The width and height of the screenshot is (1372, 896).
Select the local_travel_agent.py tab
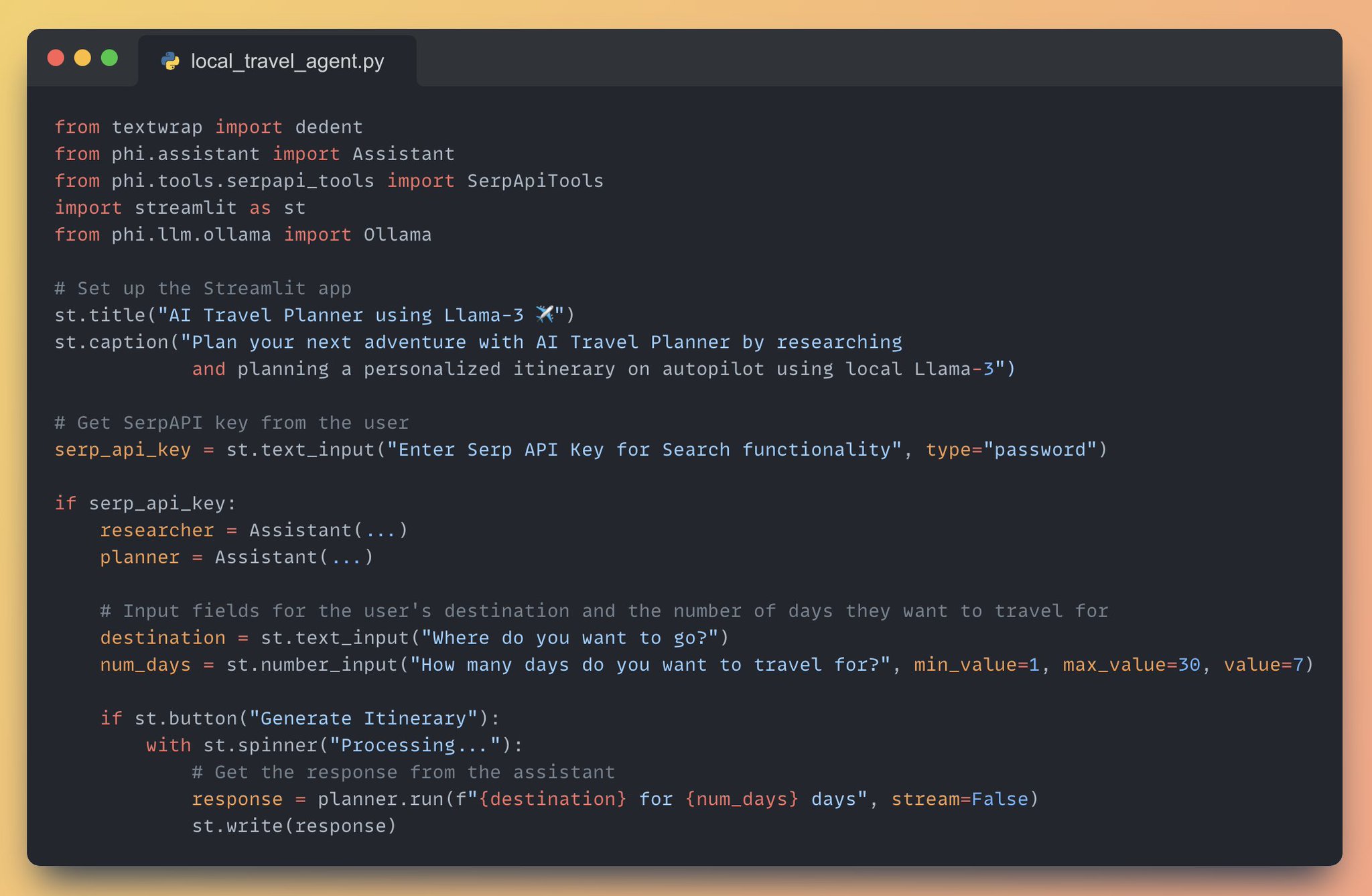(277, 61)
